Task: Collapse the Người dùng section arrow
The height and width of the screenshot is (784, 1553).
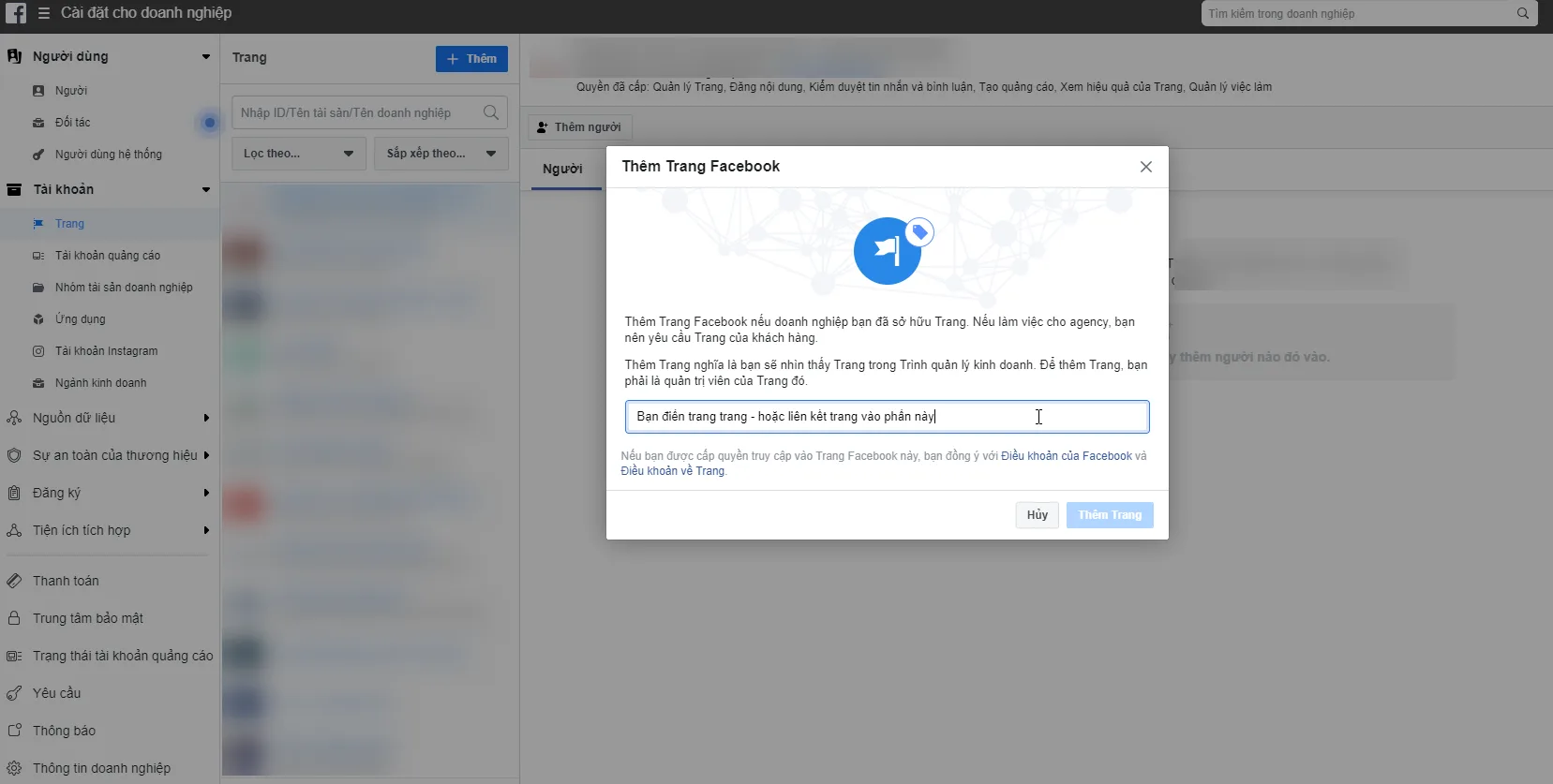Action: tap(206, 57)
